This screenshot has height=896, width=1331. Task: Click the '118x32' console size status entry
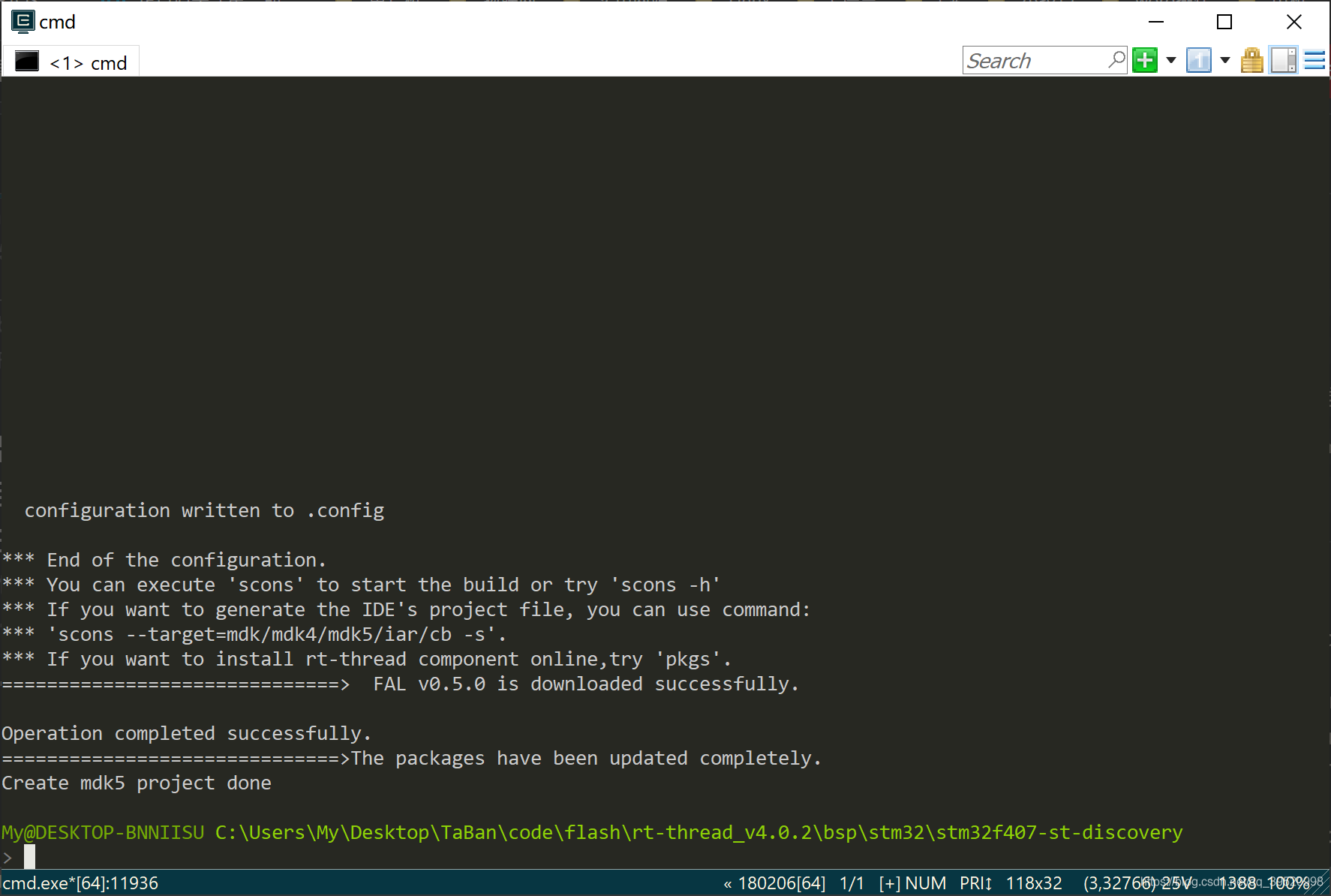tap(1034, 883)
